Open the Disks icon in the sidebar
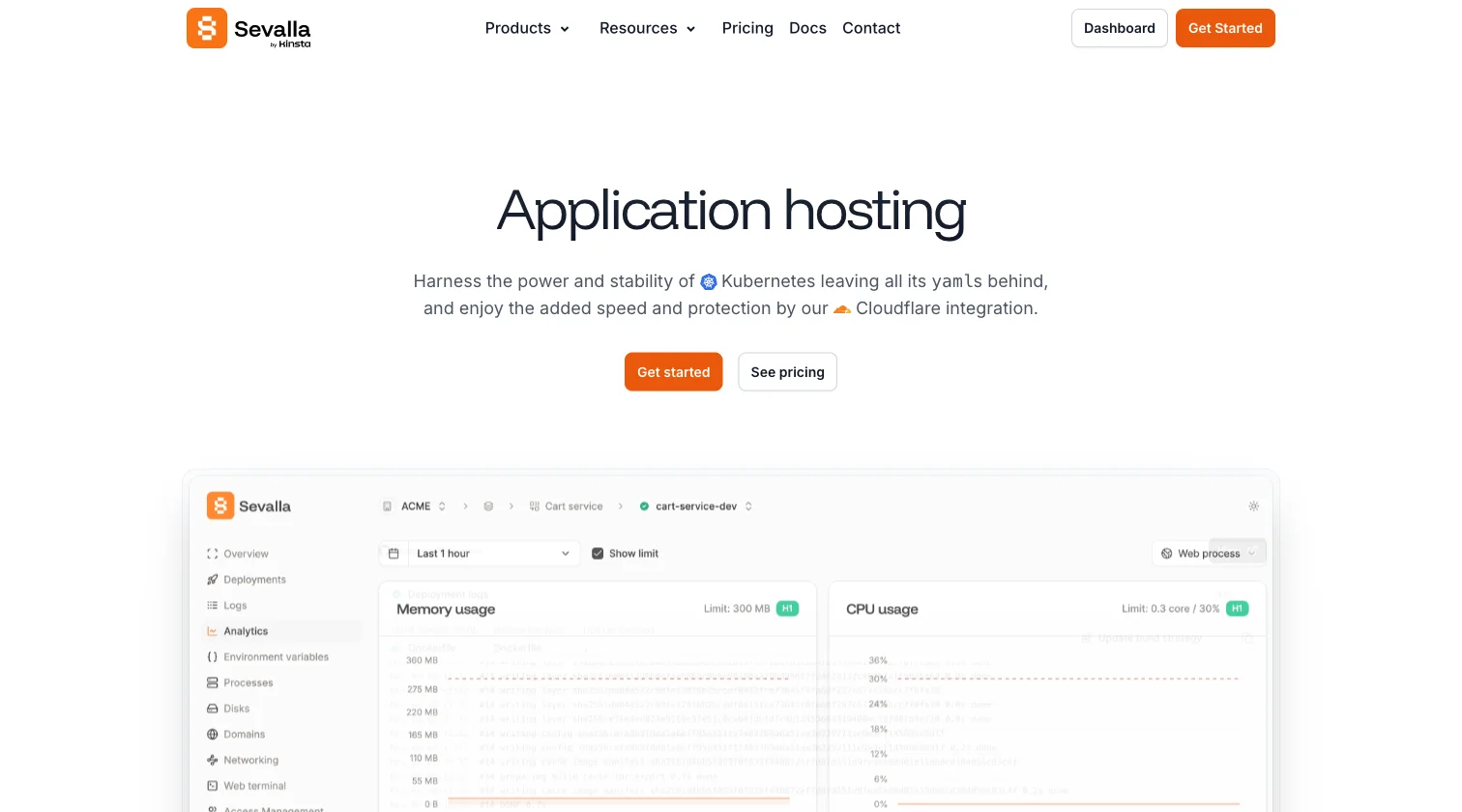1462x812 pixels. (x=213, y=709)
